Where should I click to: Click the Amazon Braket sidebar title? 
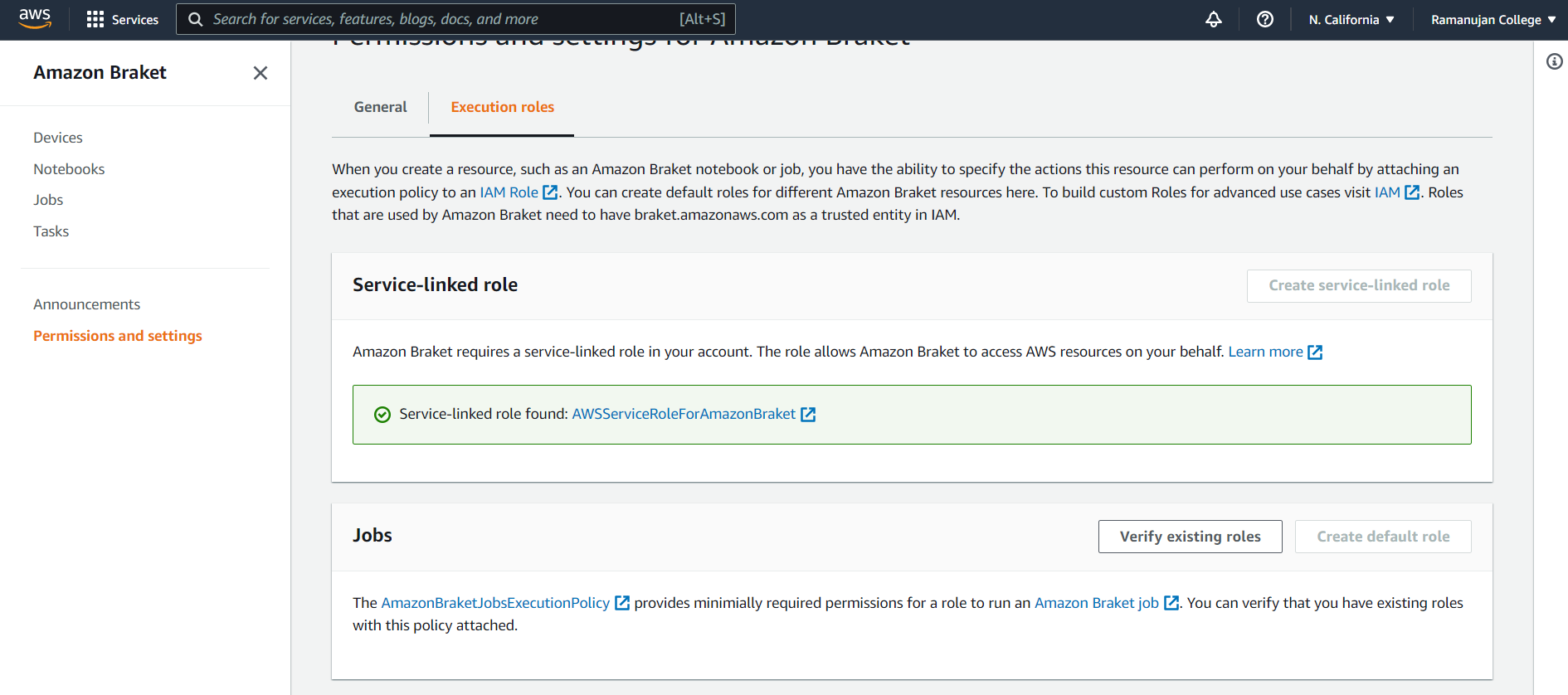click(100, 73)
